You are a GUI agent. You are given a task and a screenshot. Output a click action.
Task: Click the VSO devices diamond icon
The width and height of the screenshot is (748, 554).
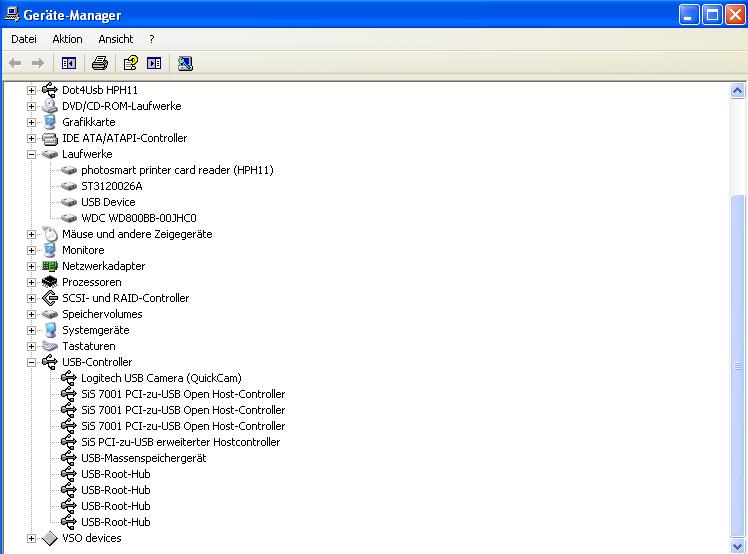[x=50, y=538]
